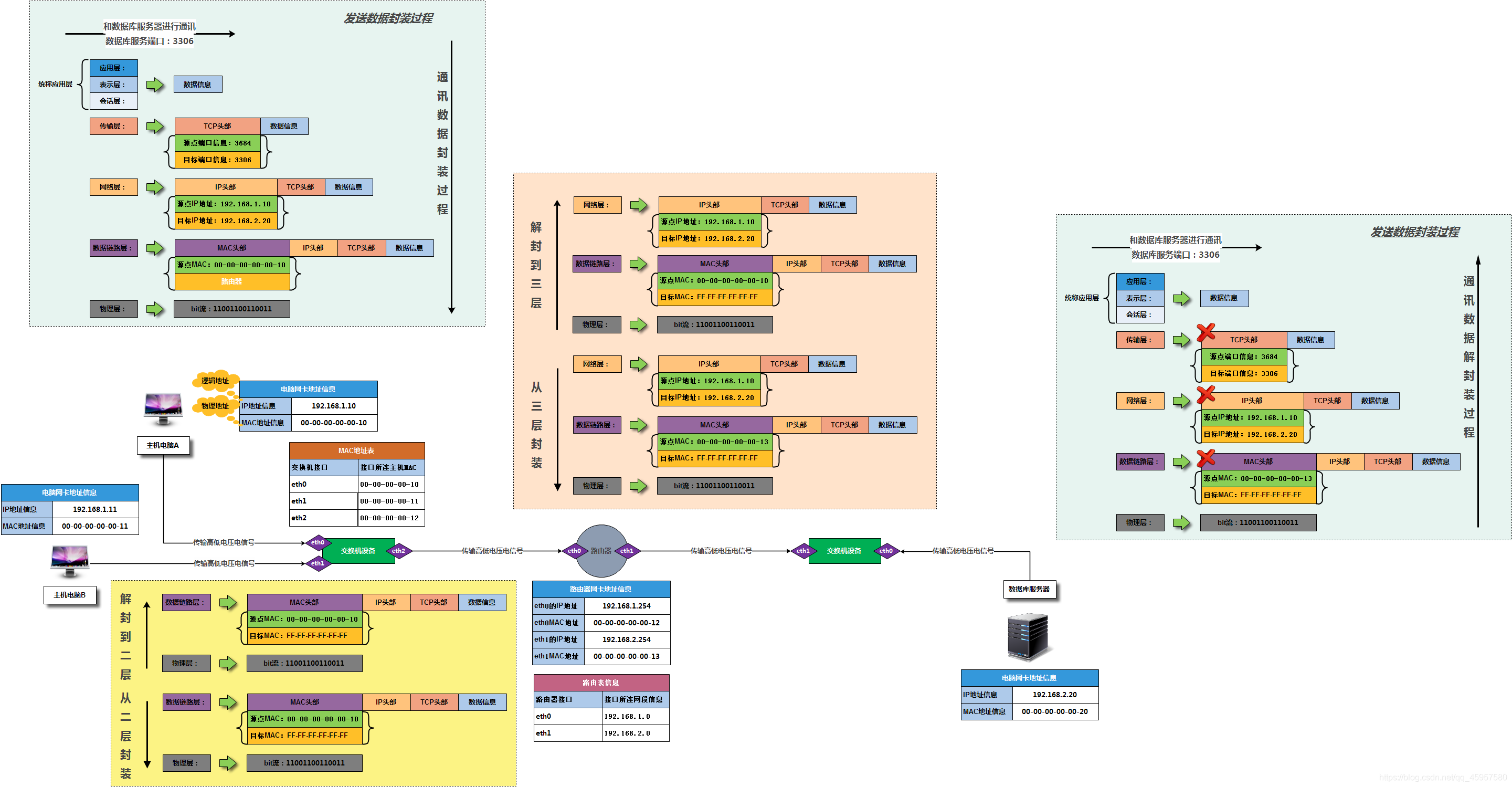Click the 物理地址 orange cloud bubble
Screen dimensions: 1512x787
(215, 406)
